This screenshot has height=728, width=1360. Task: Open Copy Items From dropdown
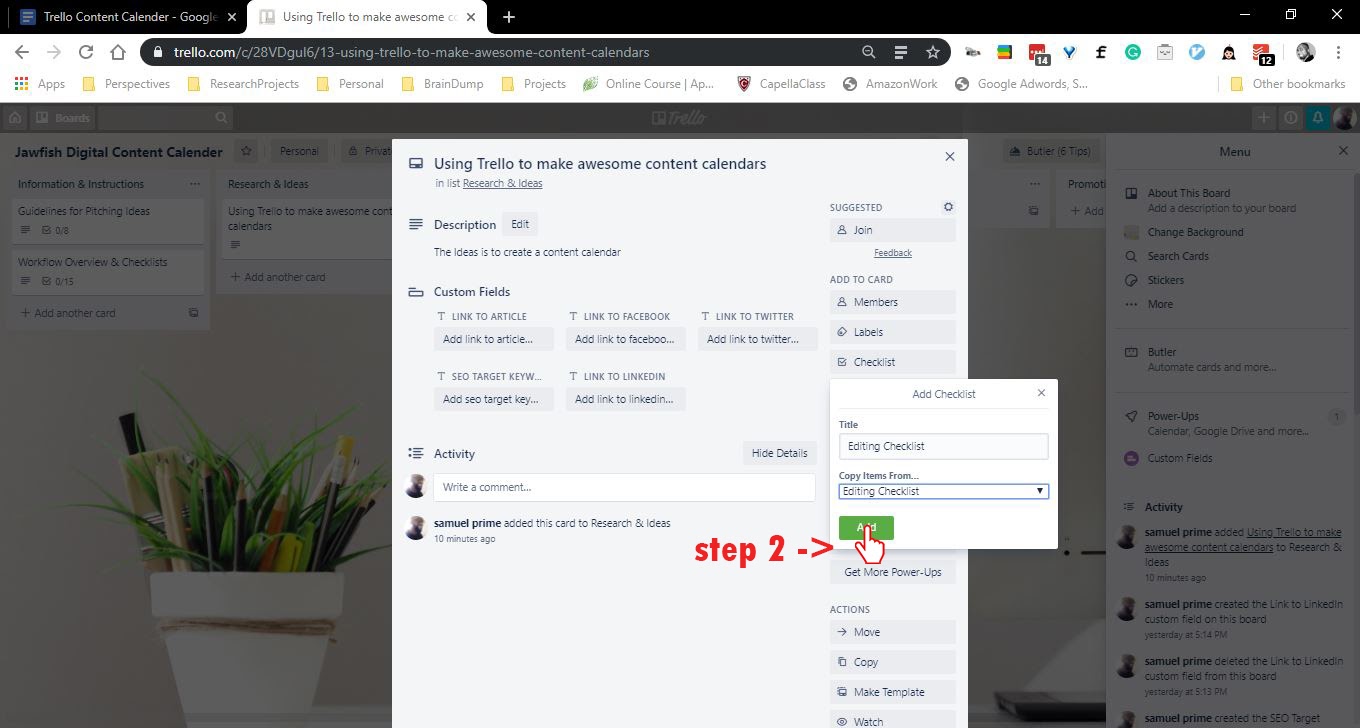pos(943,491)
